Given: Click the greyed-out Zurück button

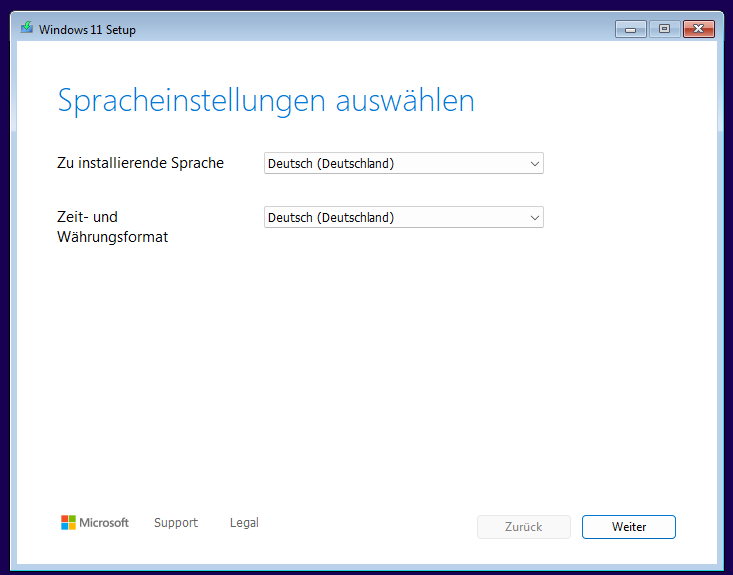Looking at the screenshot, I should 524,527.
